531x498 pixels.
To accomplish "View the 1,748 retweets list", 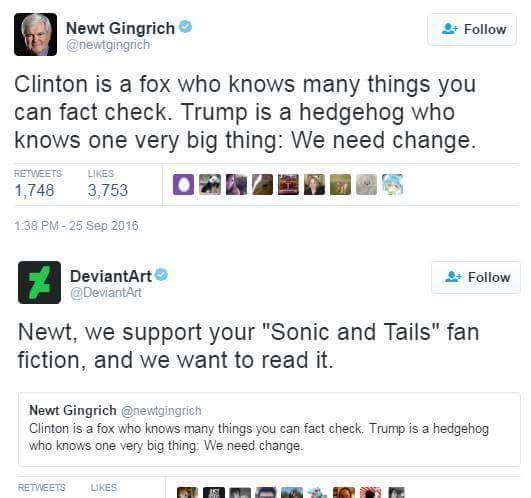I will click(x=38, y=185).
